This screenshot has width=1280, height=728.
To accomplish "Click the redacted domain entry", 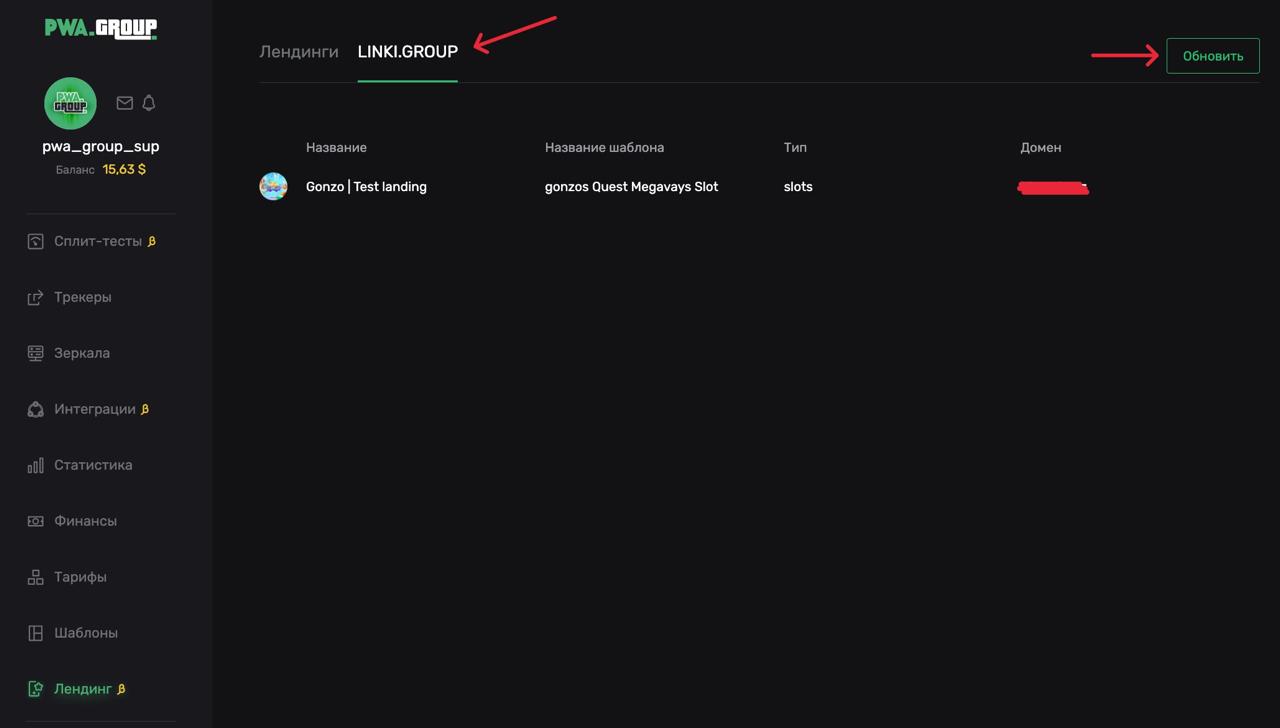I will pyautogui.click(x=1052, y=187).
